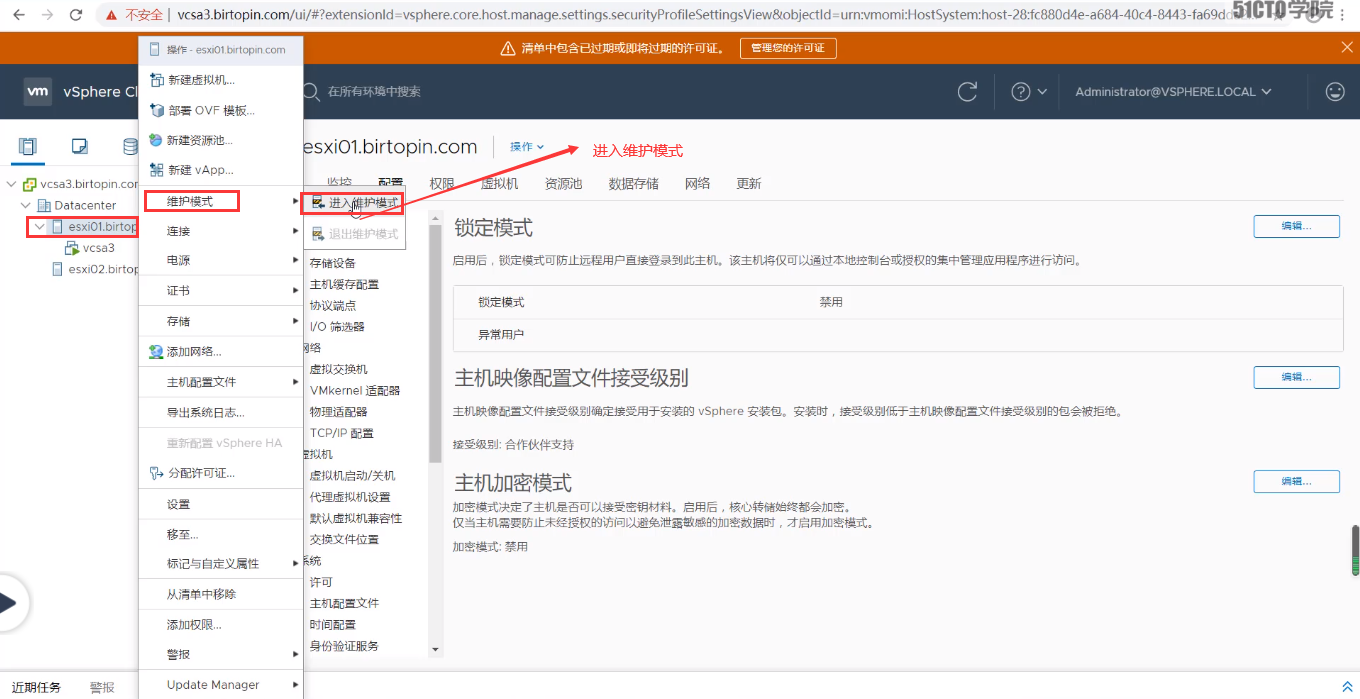Choose 导出系统日志 menu entry
Screen dimensions: 1360x699
[220, 412]
